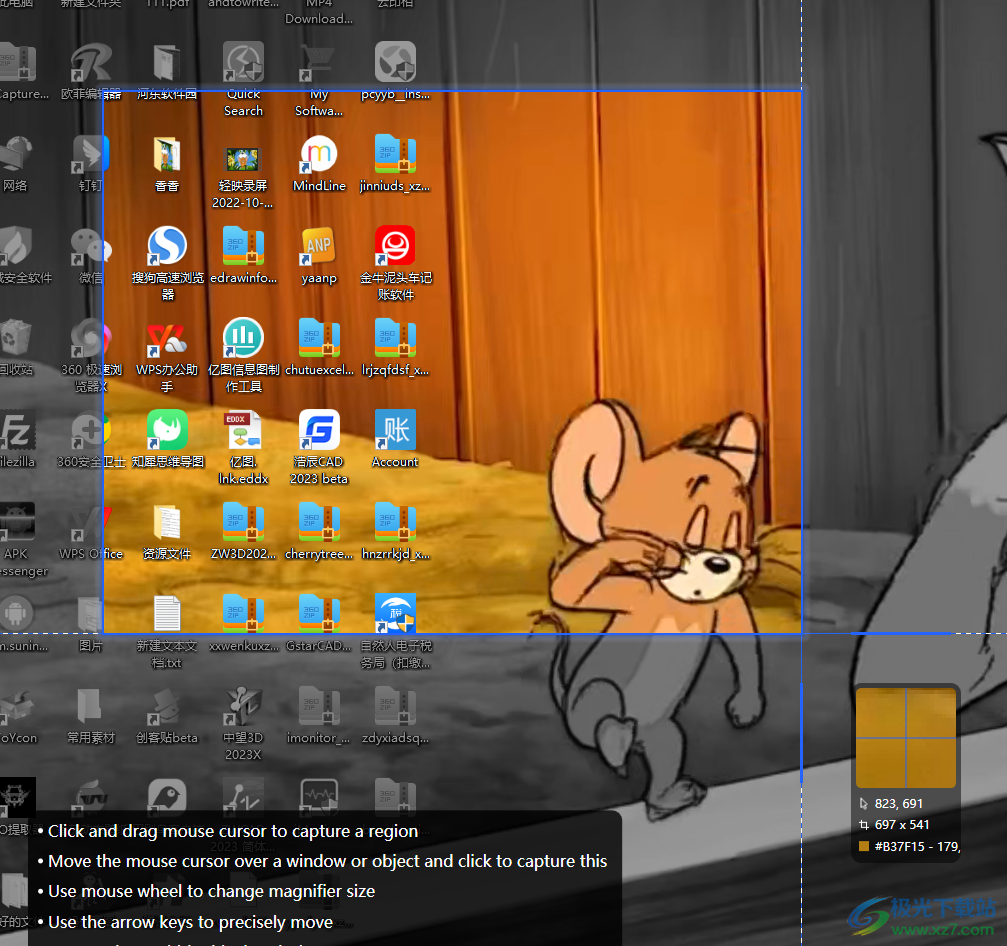Viewport: 1007px width, 946px height.
Task: Select the hnzrrkjd_x... zip archive
Action: pyautogui.click(x=395, y=522)
